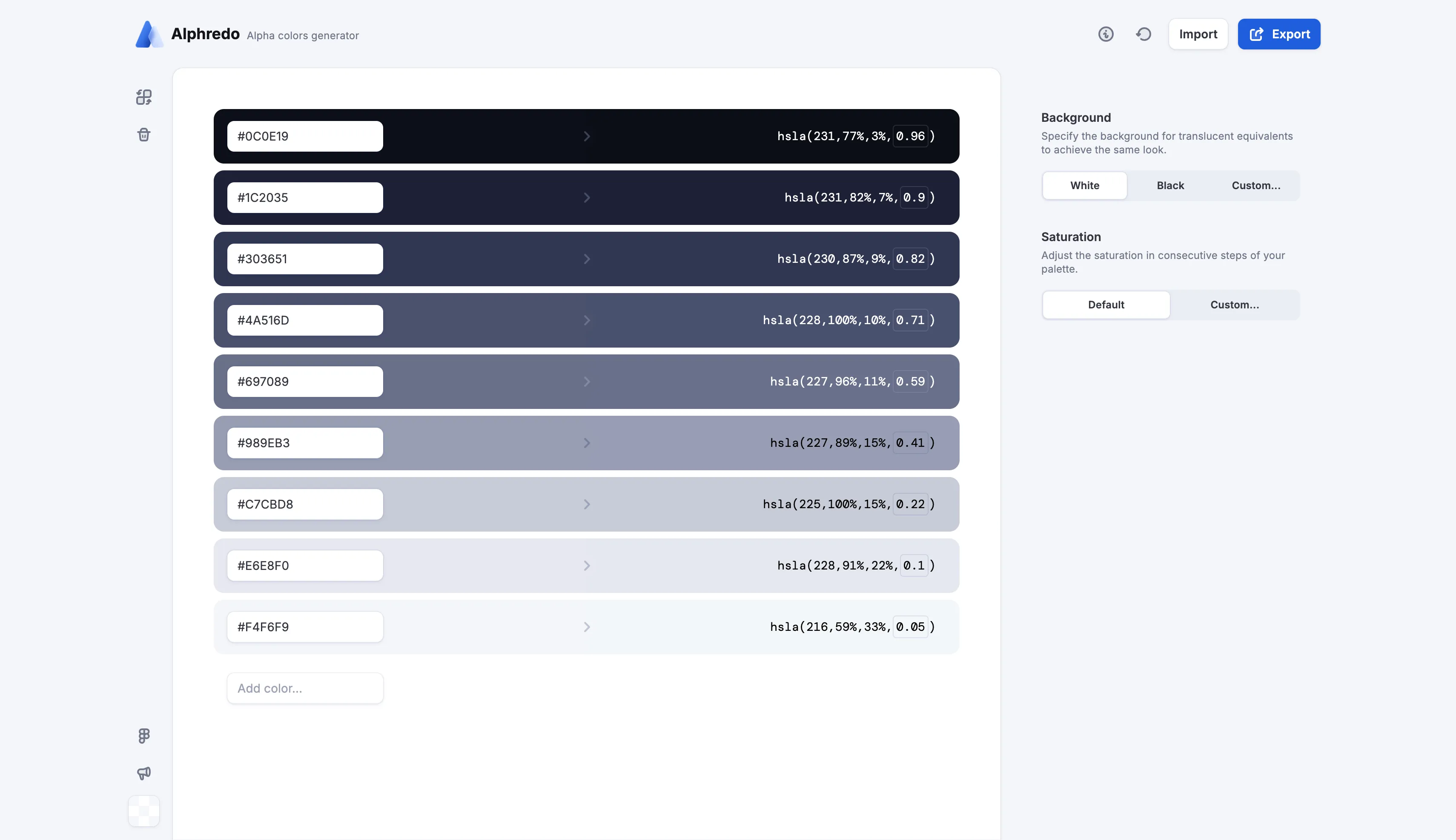Click the trash delete icon in sidebar
This screenshot has width=1456, height=840.
coord(143,135)
